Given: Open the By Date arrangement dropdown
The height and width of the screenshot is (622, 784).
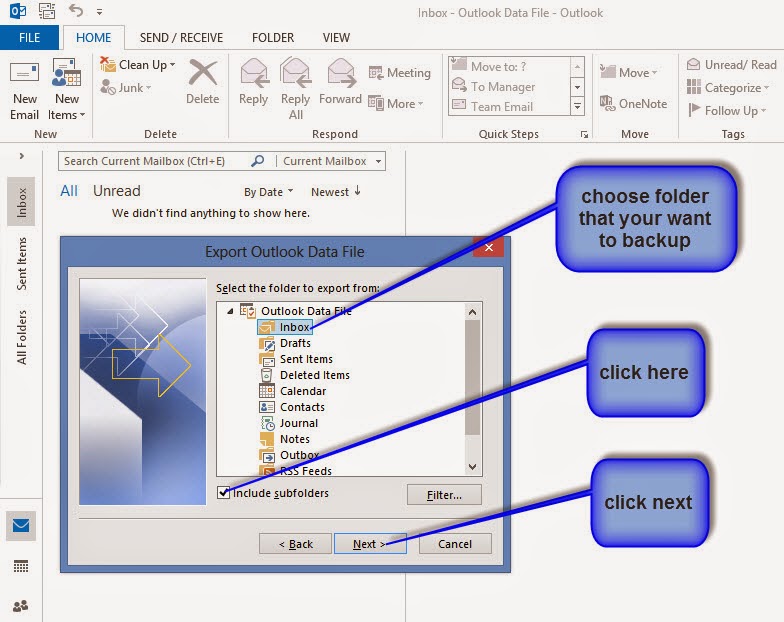Looking at the screenshot, I should [x=268, y=192].
